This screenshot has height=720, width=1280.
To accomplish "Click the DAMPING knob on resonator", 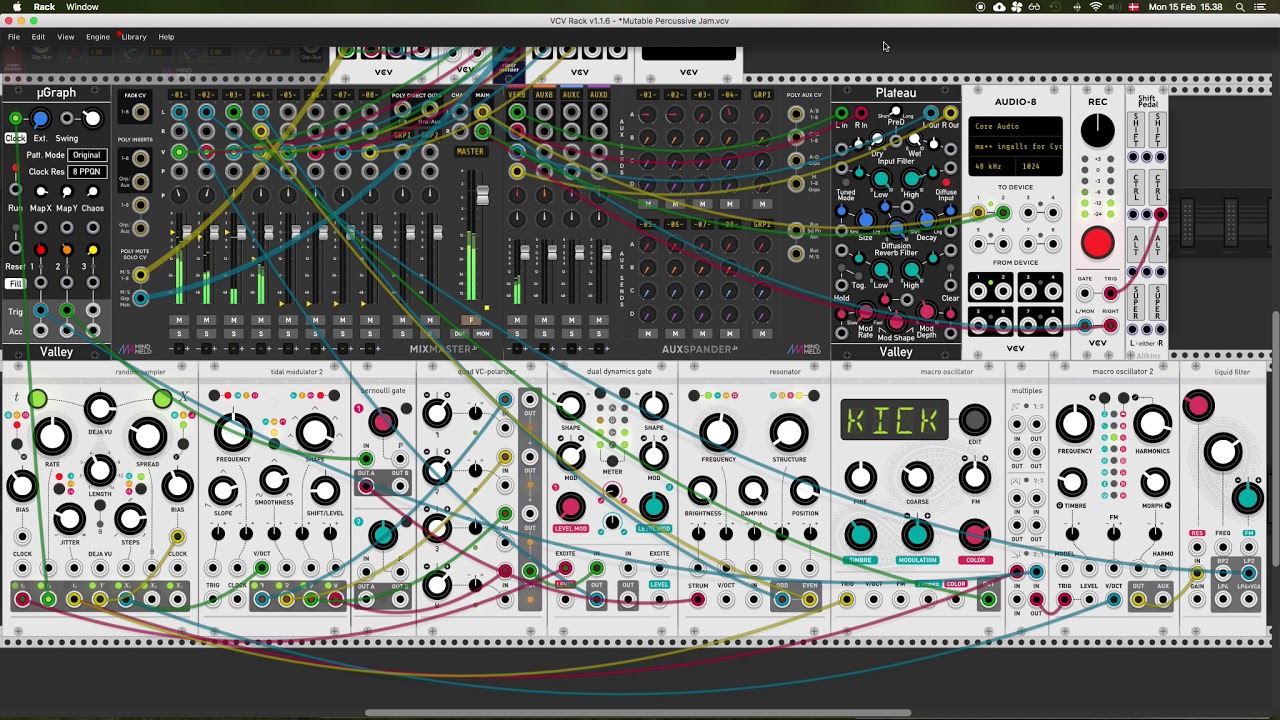I will point(754,491).
